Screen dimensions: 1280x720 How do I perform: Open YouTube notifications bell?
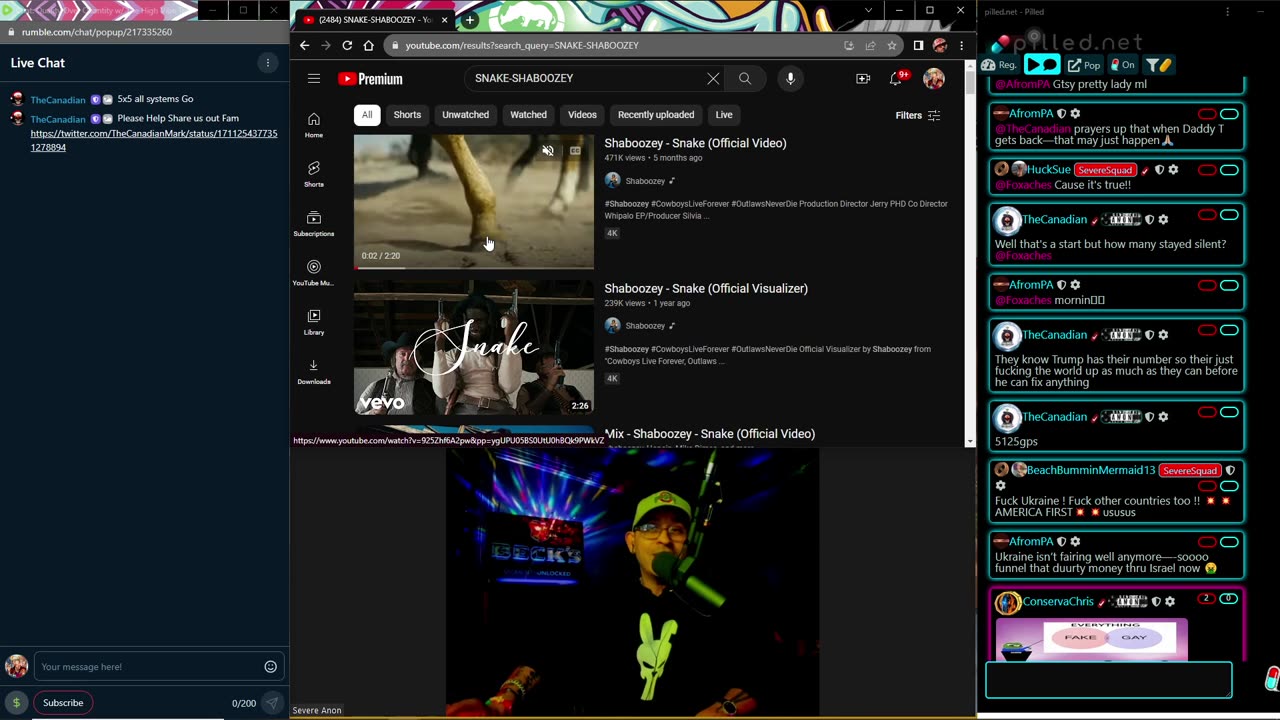click(x=897, y=78)
